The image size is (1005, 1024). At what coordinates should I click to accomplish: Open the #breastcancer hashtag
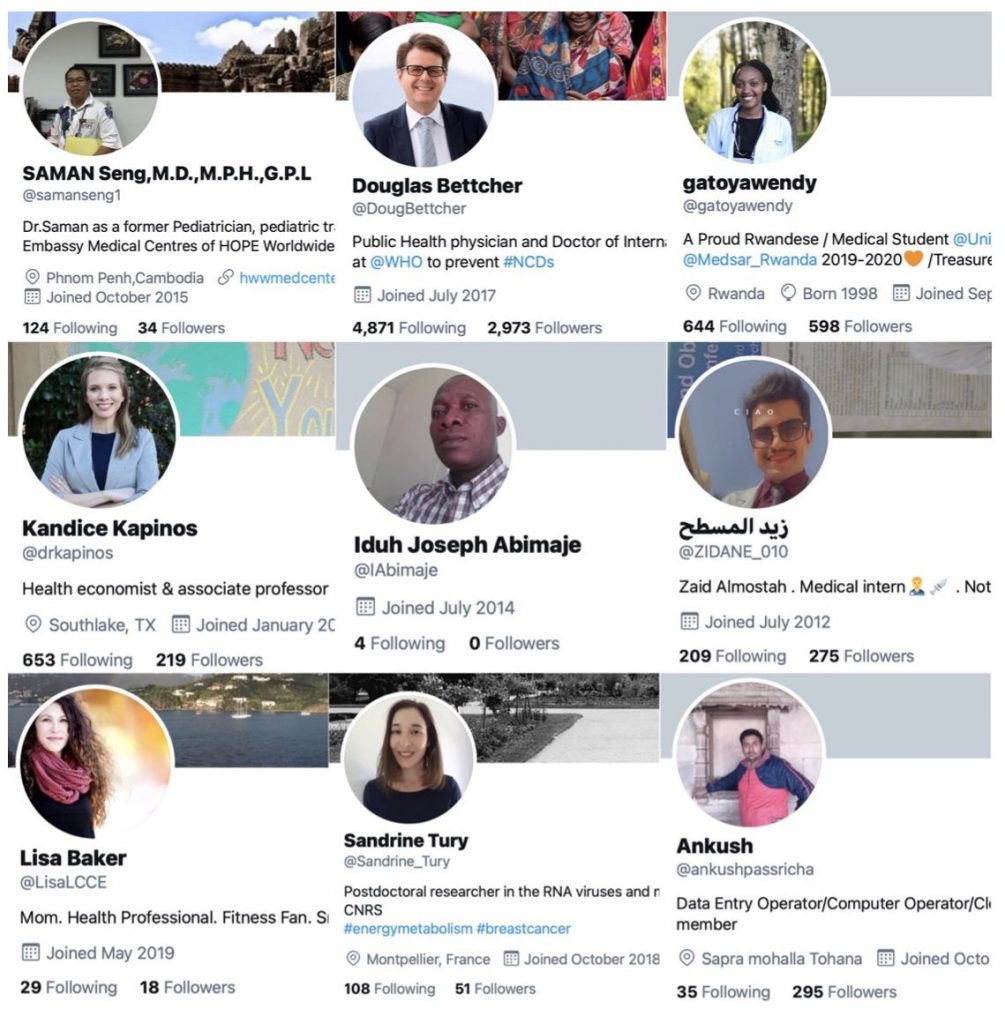point(523,929)
